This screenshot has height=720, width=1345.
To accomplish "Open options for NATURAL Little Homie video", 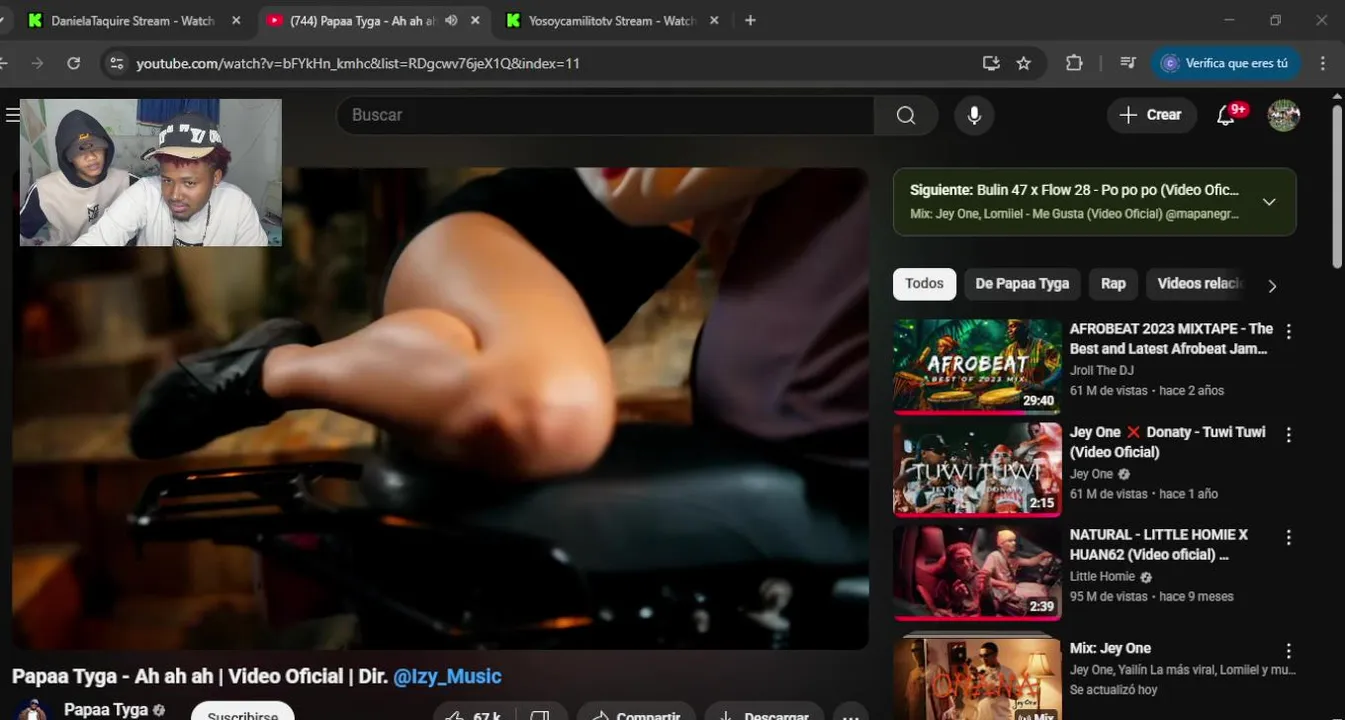I will [x=1289, y=538].
